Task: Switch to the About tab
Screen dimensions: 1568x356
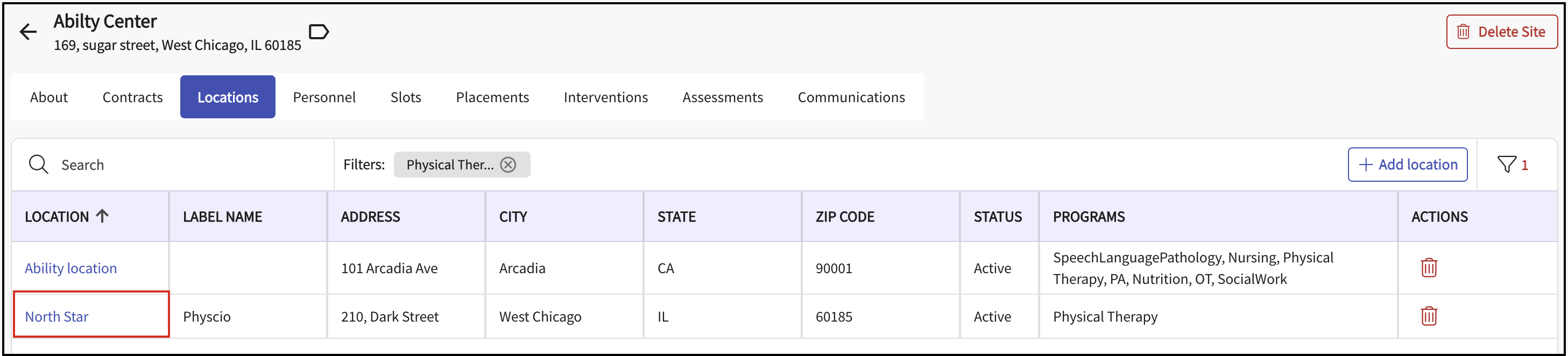Action: (48, 97)
